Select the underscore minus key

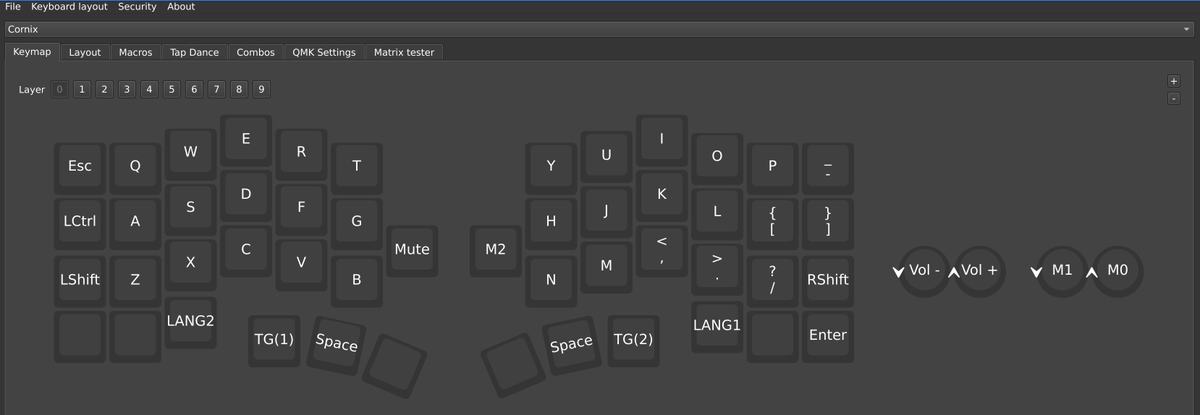[828, 166]
